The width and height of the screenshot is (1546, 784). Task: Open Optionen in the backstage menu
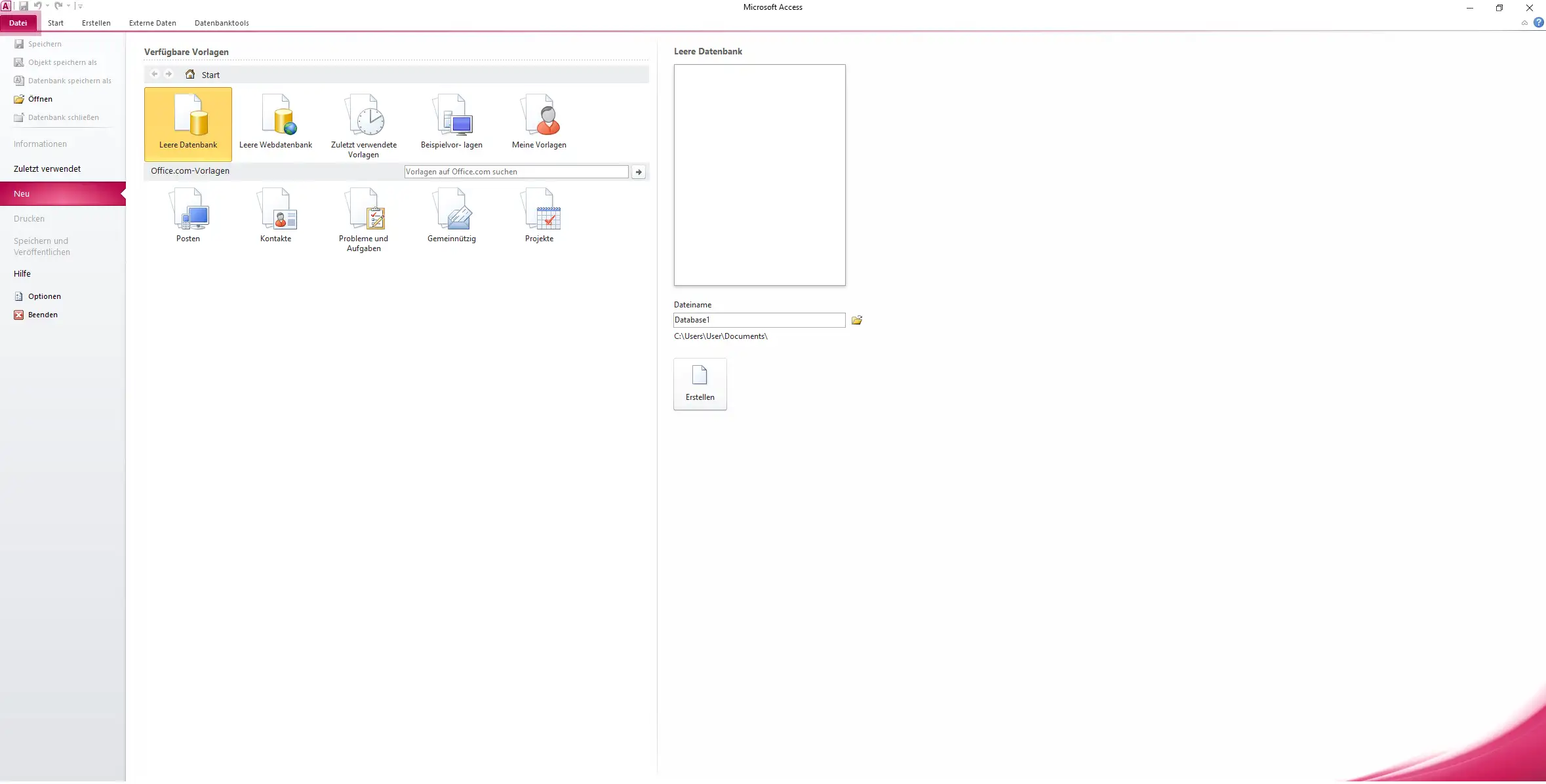pos(44,296)
